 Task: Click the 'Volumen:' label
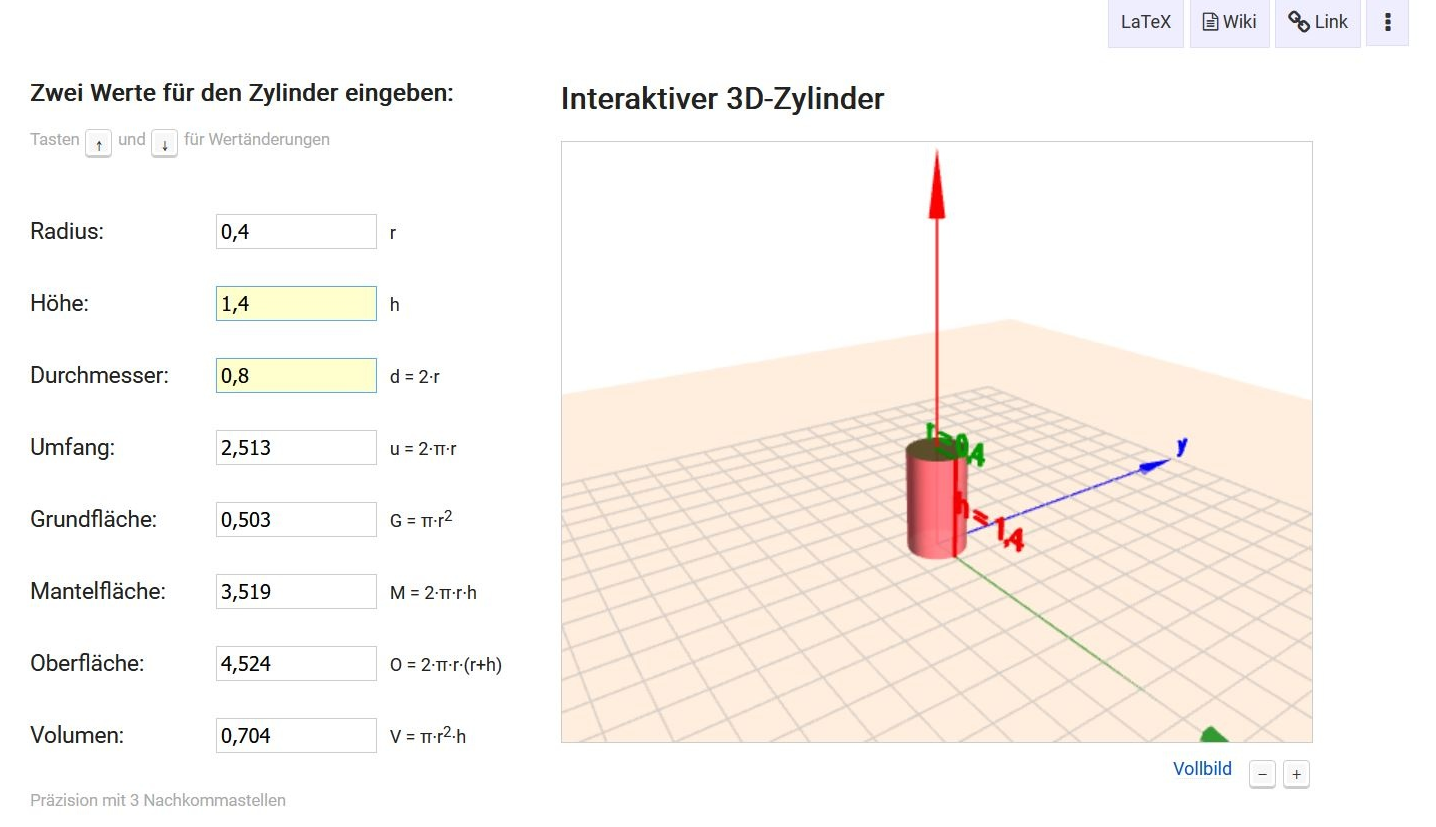coord(77,736)
